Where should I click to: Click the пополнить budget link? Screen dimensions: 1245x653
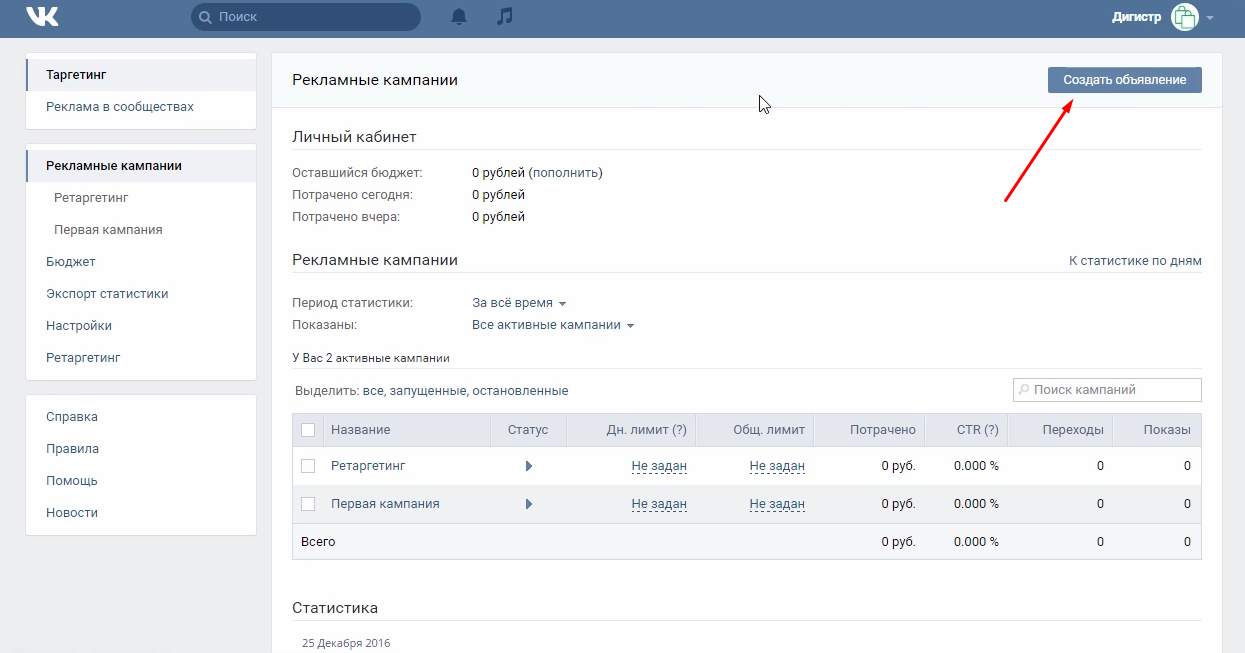tap(565, 173)
